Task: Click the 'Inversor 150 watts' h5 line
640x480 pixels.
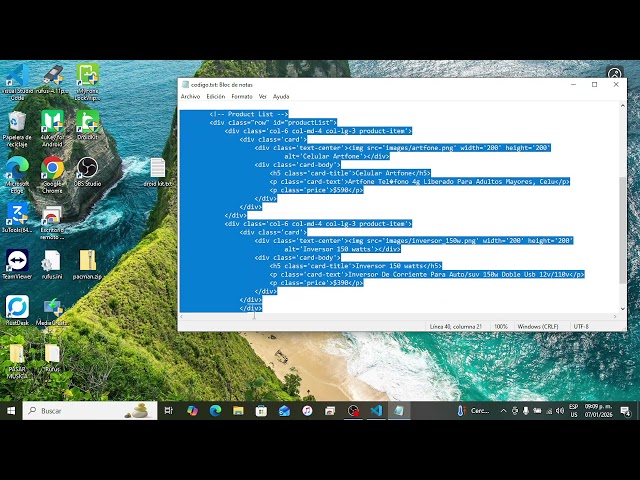Action: coord(356,266)
